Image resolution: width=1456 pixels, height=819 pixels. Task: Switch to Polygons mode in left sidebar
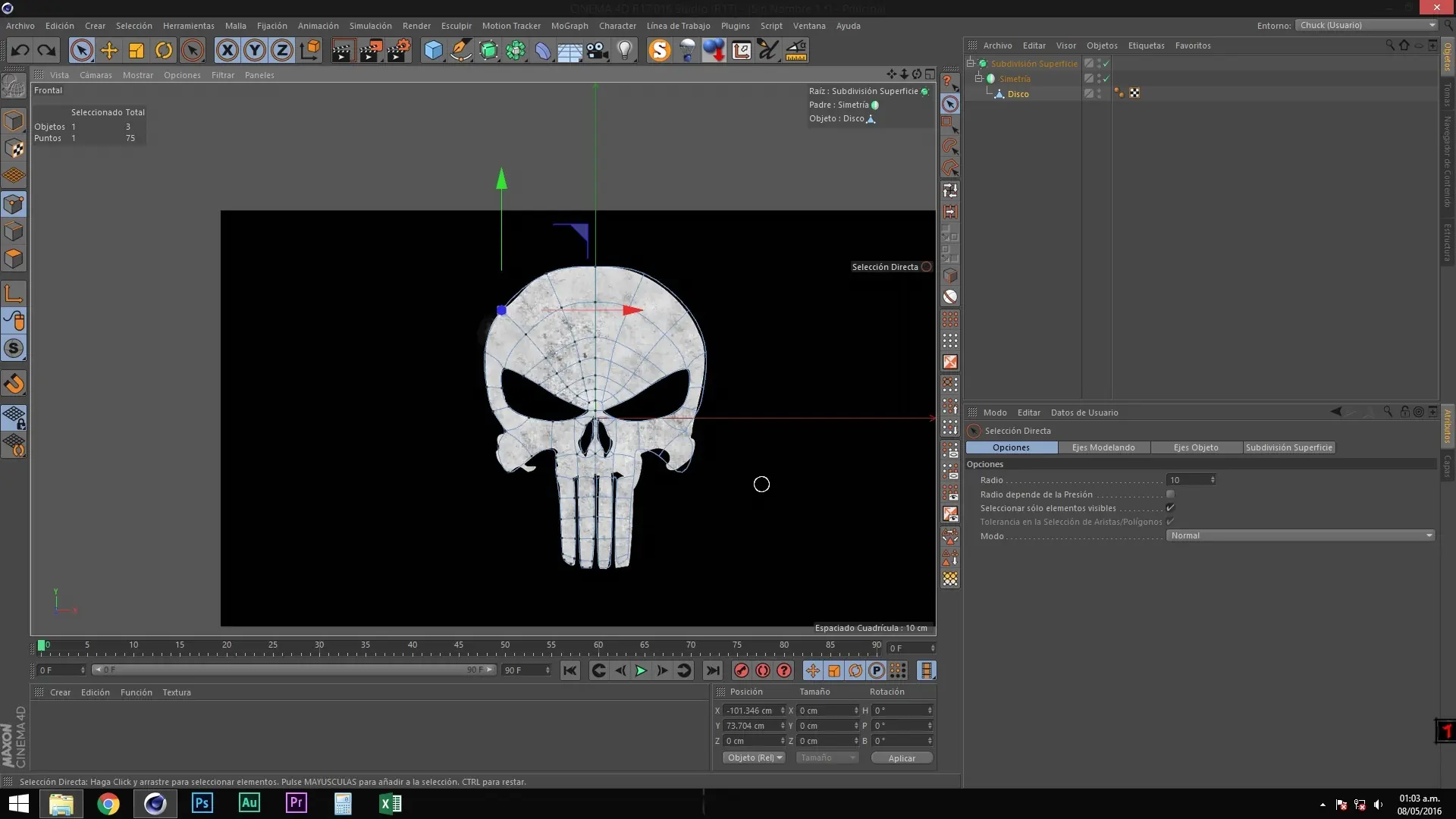coord(14,259)
